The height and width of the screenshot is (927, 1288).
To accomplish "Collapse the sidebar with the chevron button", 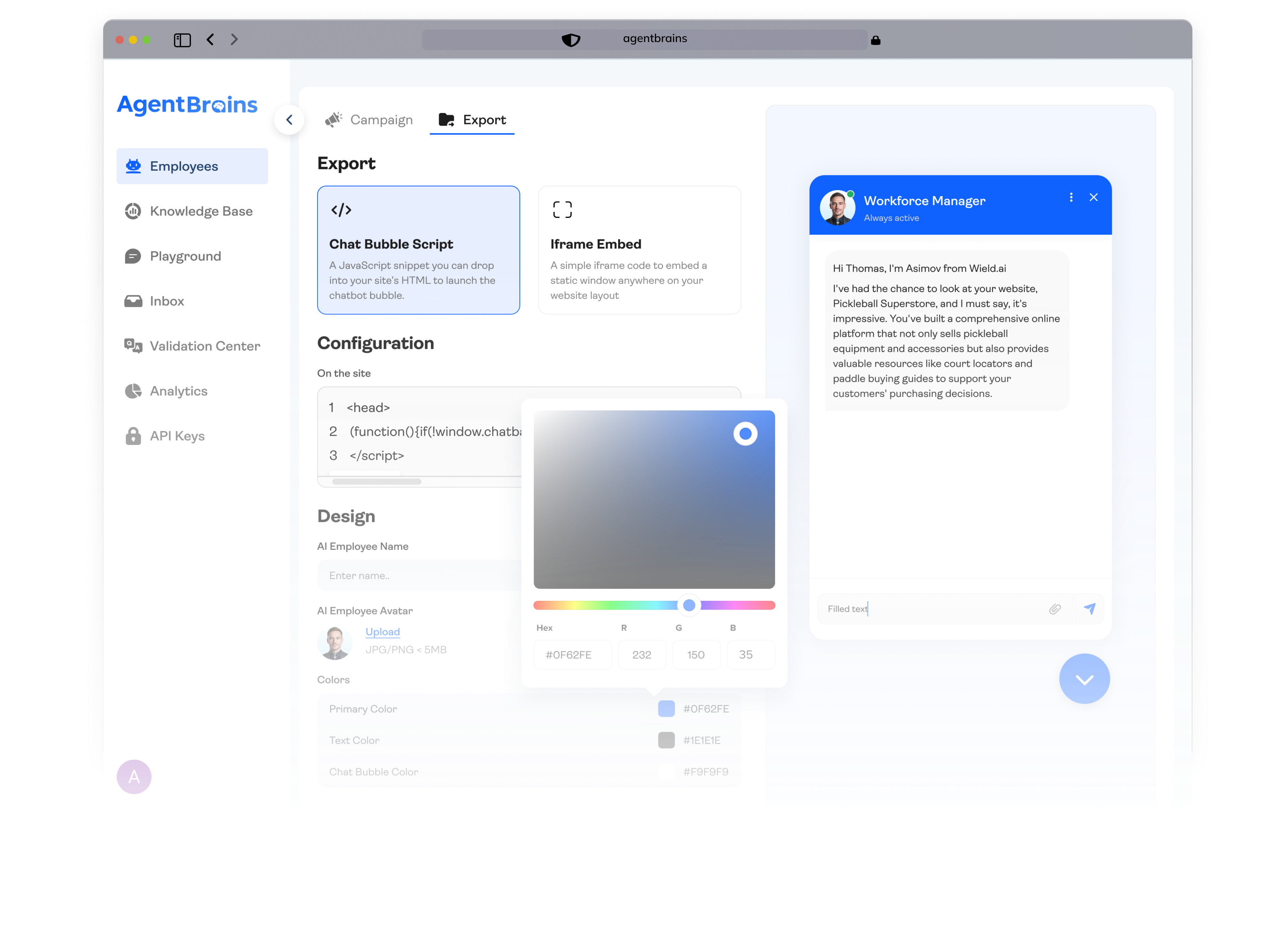I will (x=289, y=120).
